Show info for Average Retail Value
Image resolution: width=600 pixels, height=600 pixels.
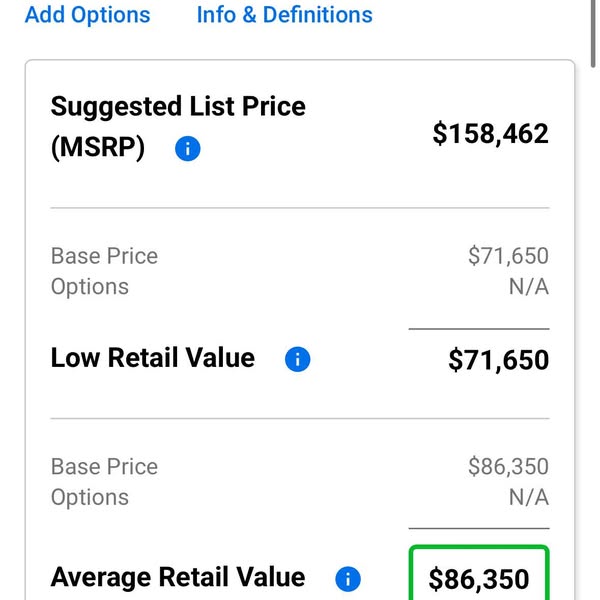point(348,579)
